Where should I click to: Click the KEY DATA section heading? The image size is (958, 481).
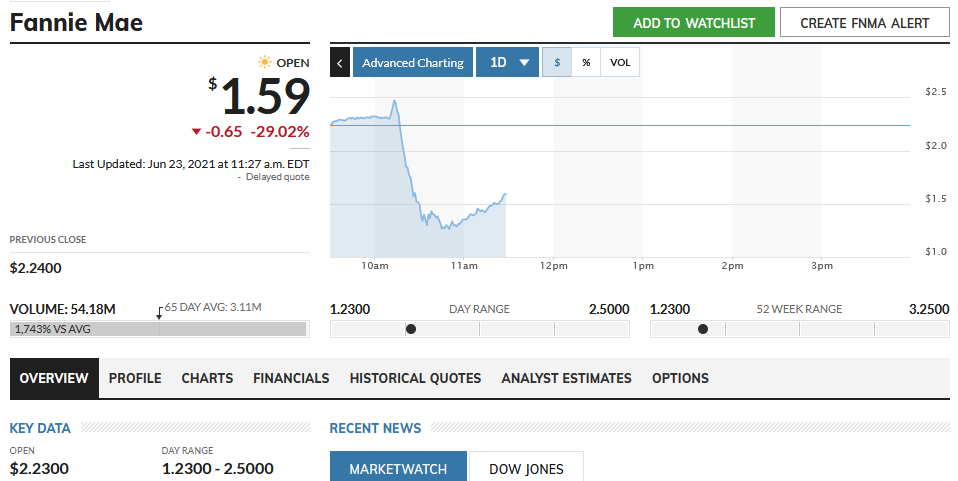tap(40, 428)
